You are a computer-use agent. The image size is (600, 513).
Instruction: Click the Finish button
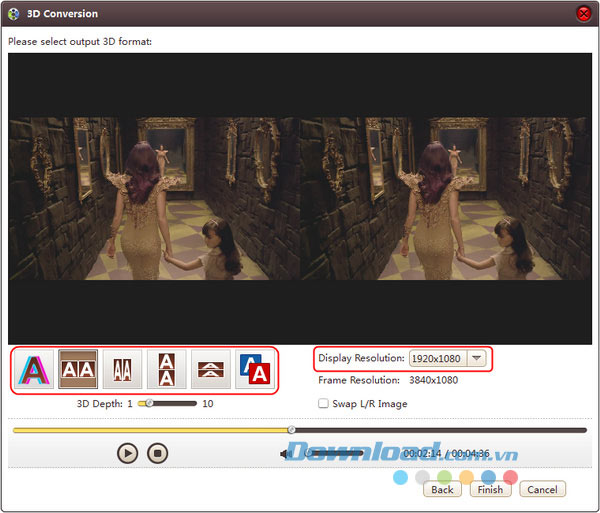coord(490,489)
